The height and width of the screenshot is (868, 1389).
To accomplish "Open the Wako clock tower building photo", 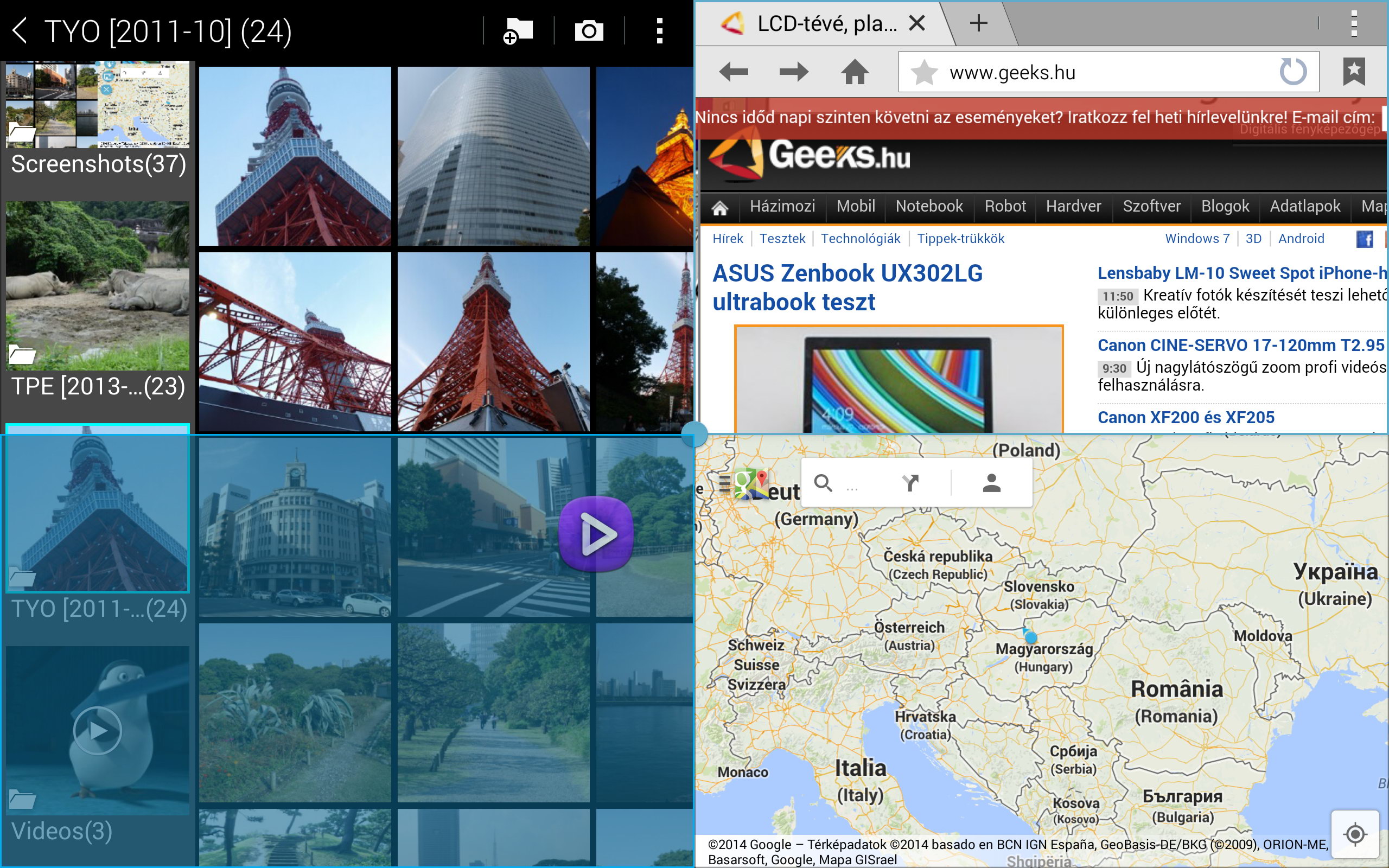I will pyautogui.click(x=295, y=527).
